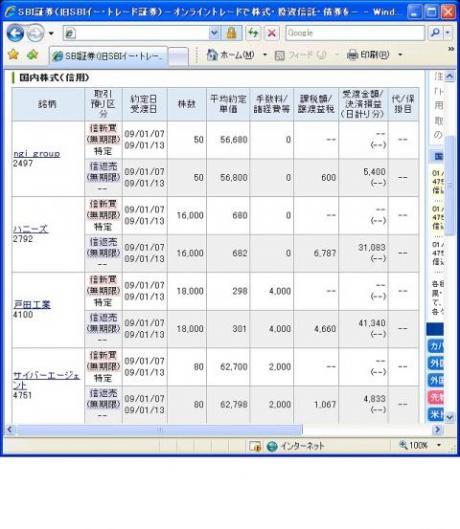This screenshot has width=460, height=529.
Task: Click the Internet Explorer title bar icon
Action: pyautogui.click(x=10, y=12)
